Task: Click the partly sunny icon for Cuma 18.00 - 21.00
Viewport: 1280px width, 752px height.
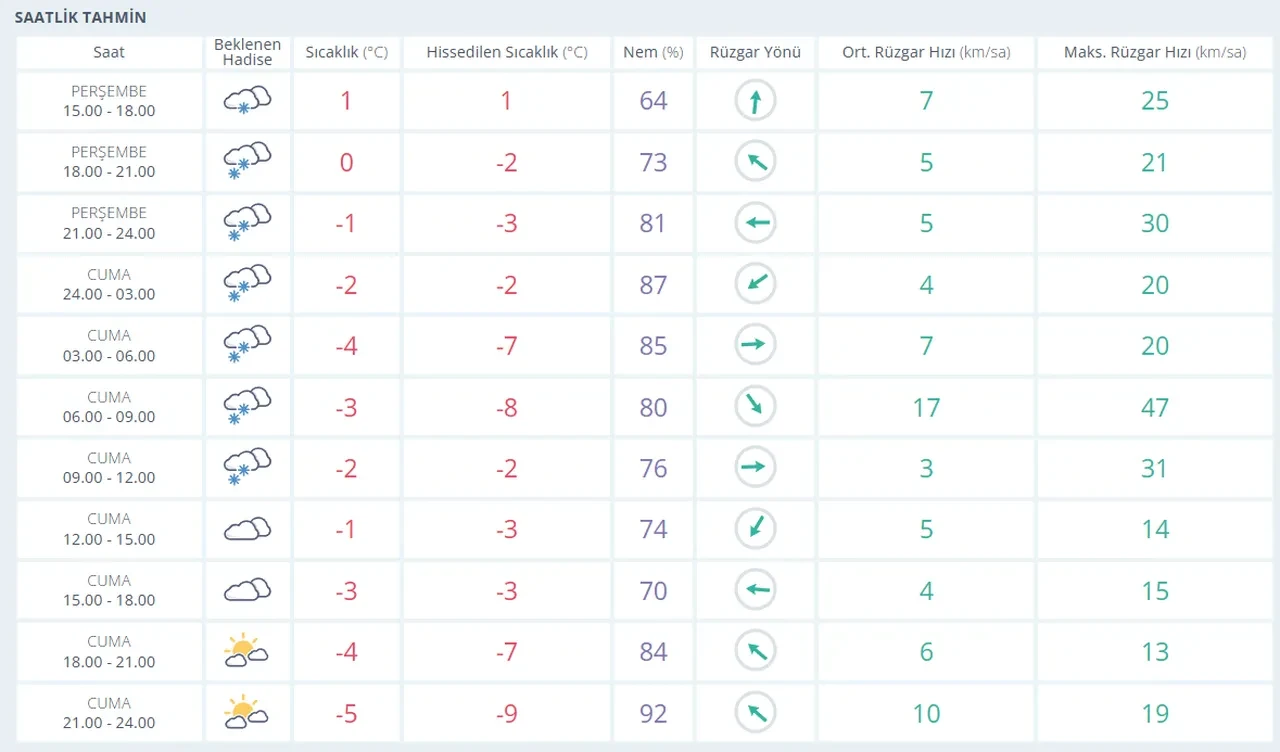Action: [247, 651]
